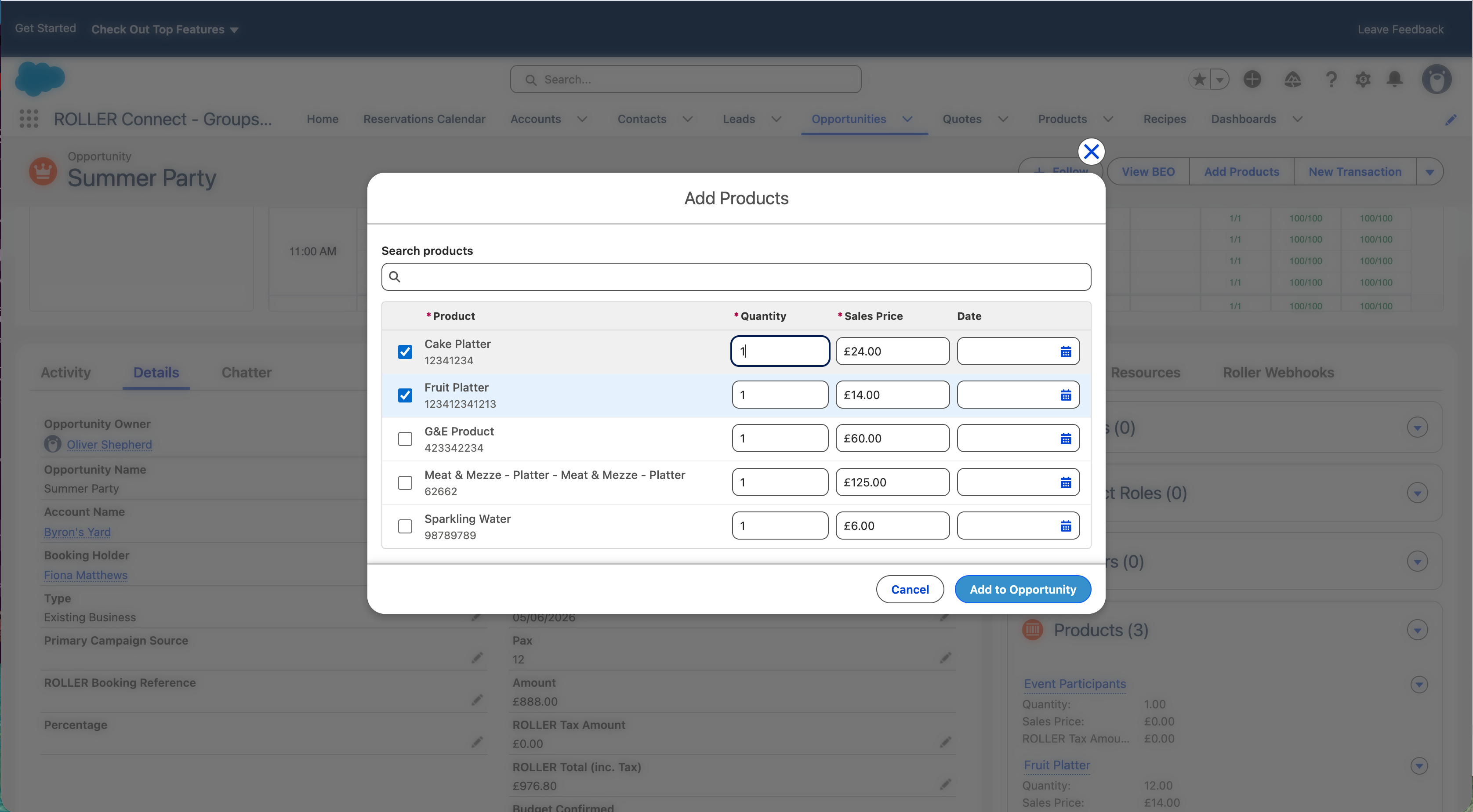Open the user profile avatar
The height and width of the screenshot is (812, 1473).
pos(1437,80)
